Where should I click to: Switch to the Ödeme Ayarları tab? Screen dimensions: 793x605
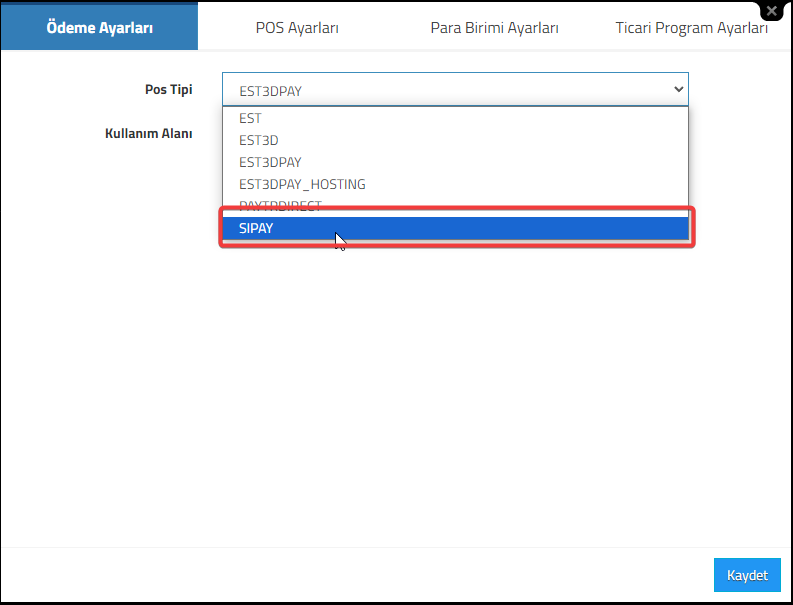pos(99,27)
